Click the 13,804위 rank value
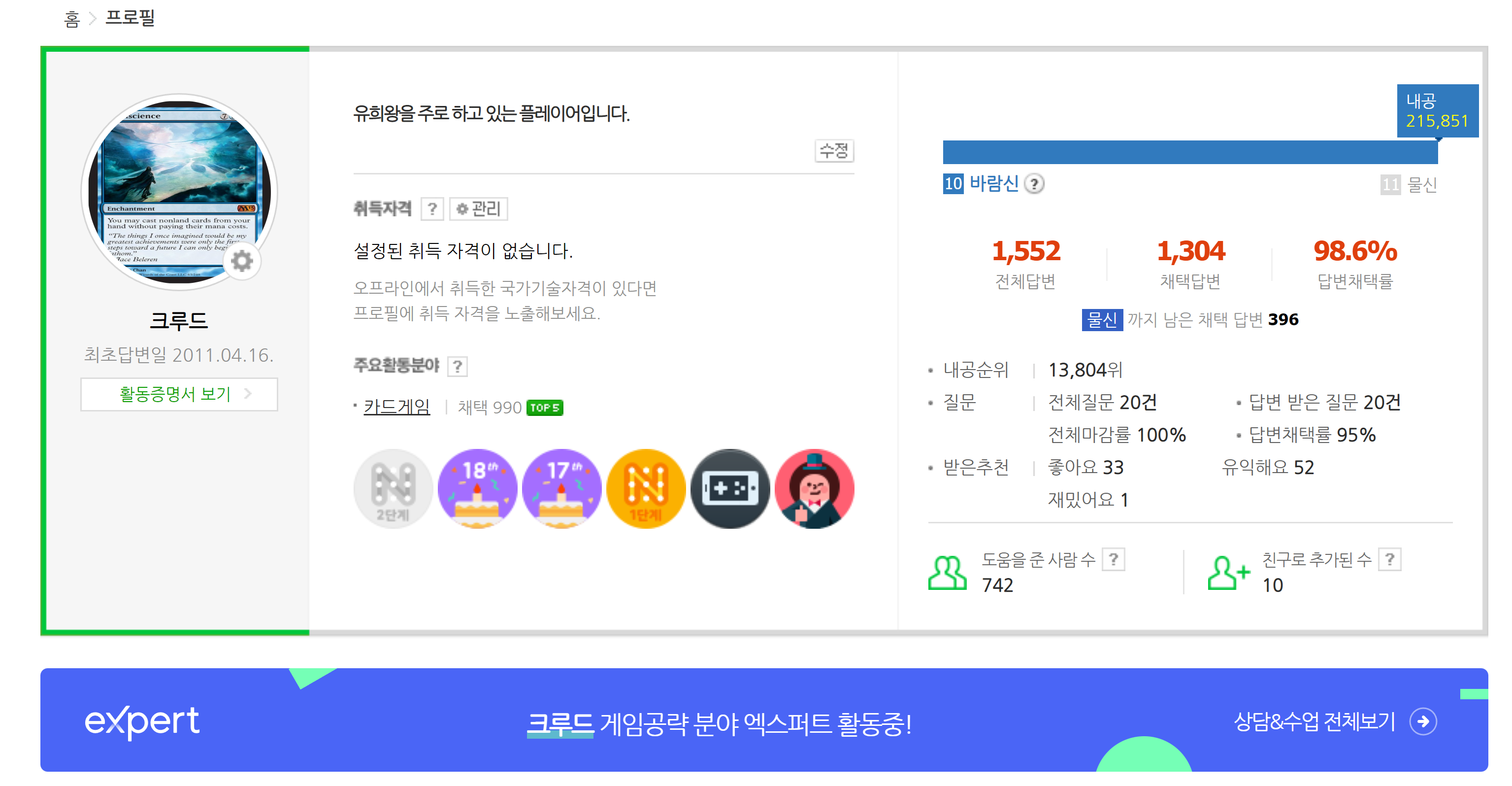This screenshot has height=786, width=1512. [1085, 370]
